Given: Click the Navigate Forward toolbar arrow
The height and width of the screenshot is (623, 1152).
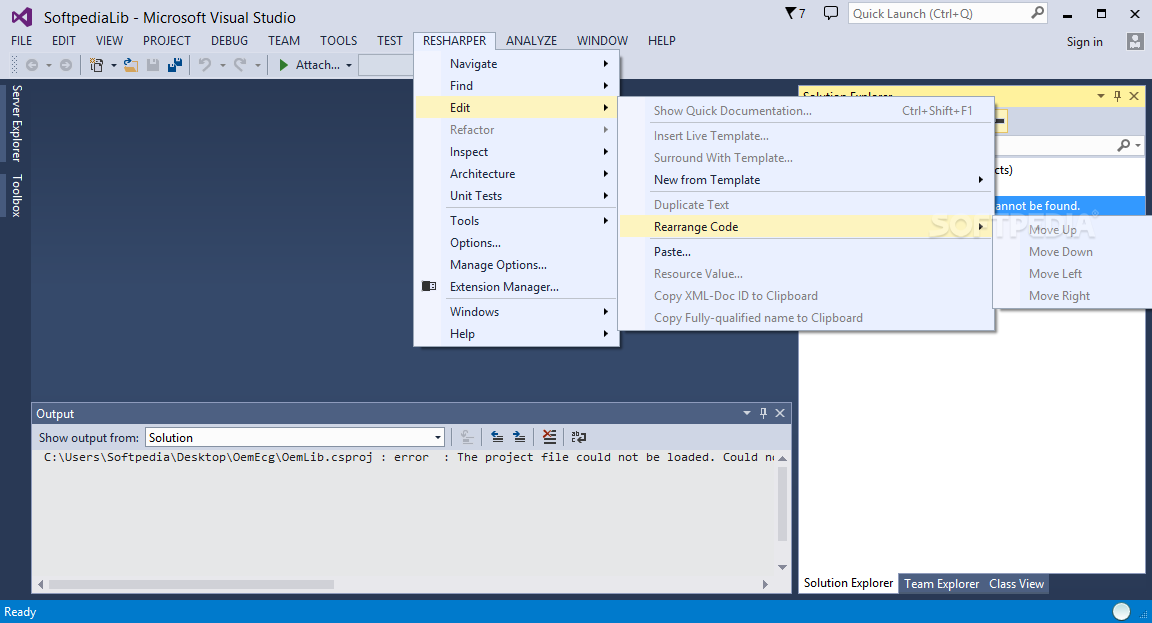Looking at the screenshot, I should point(65,65).
